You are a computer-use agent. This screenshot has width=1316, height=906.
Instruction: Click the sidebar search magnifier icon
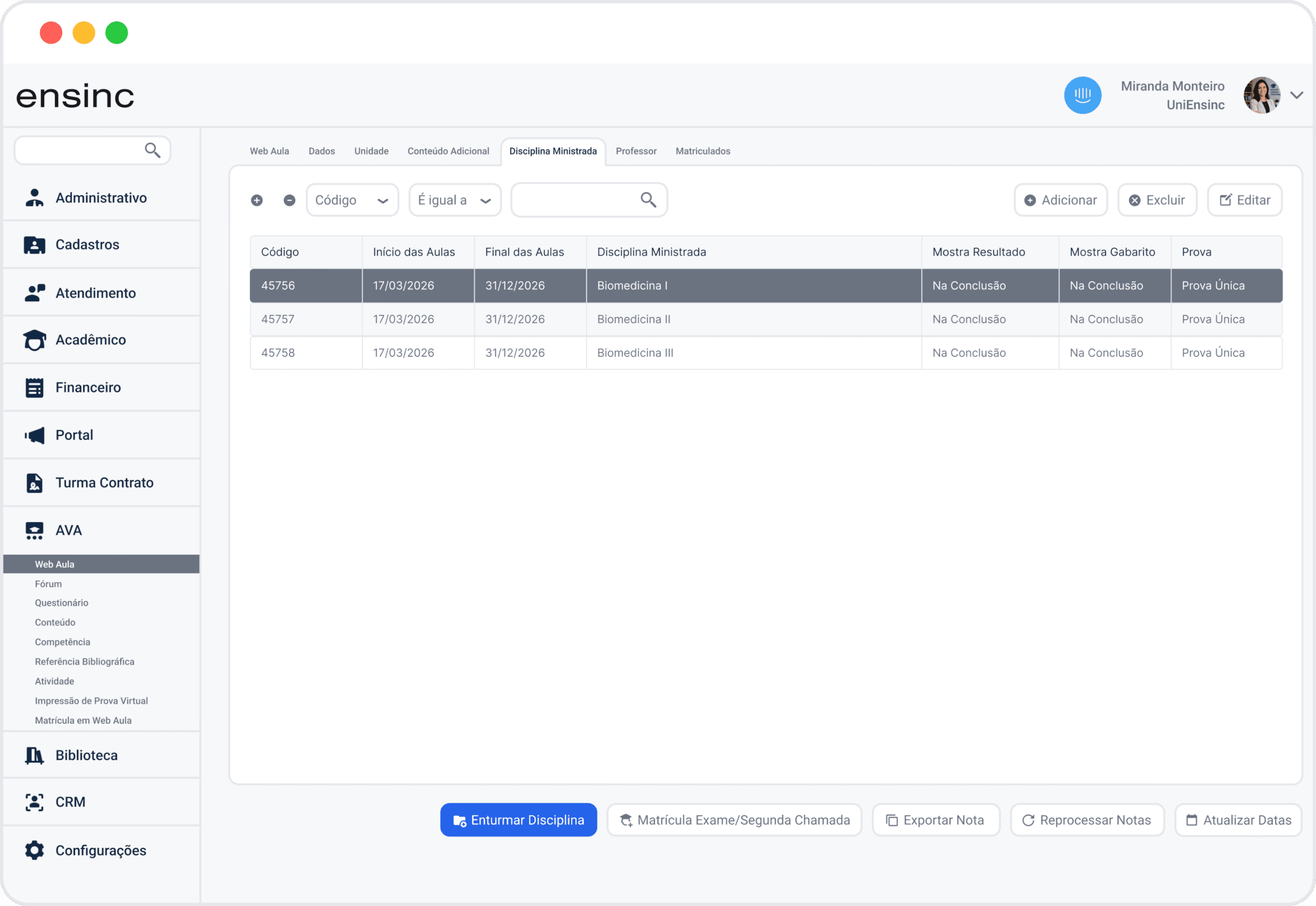tap(152, 151)
